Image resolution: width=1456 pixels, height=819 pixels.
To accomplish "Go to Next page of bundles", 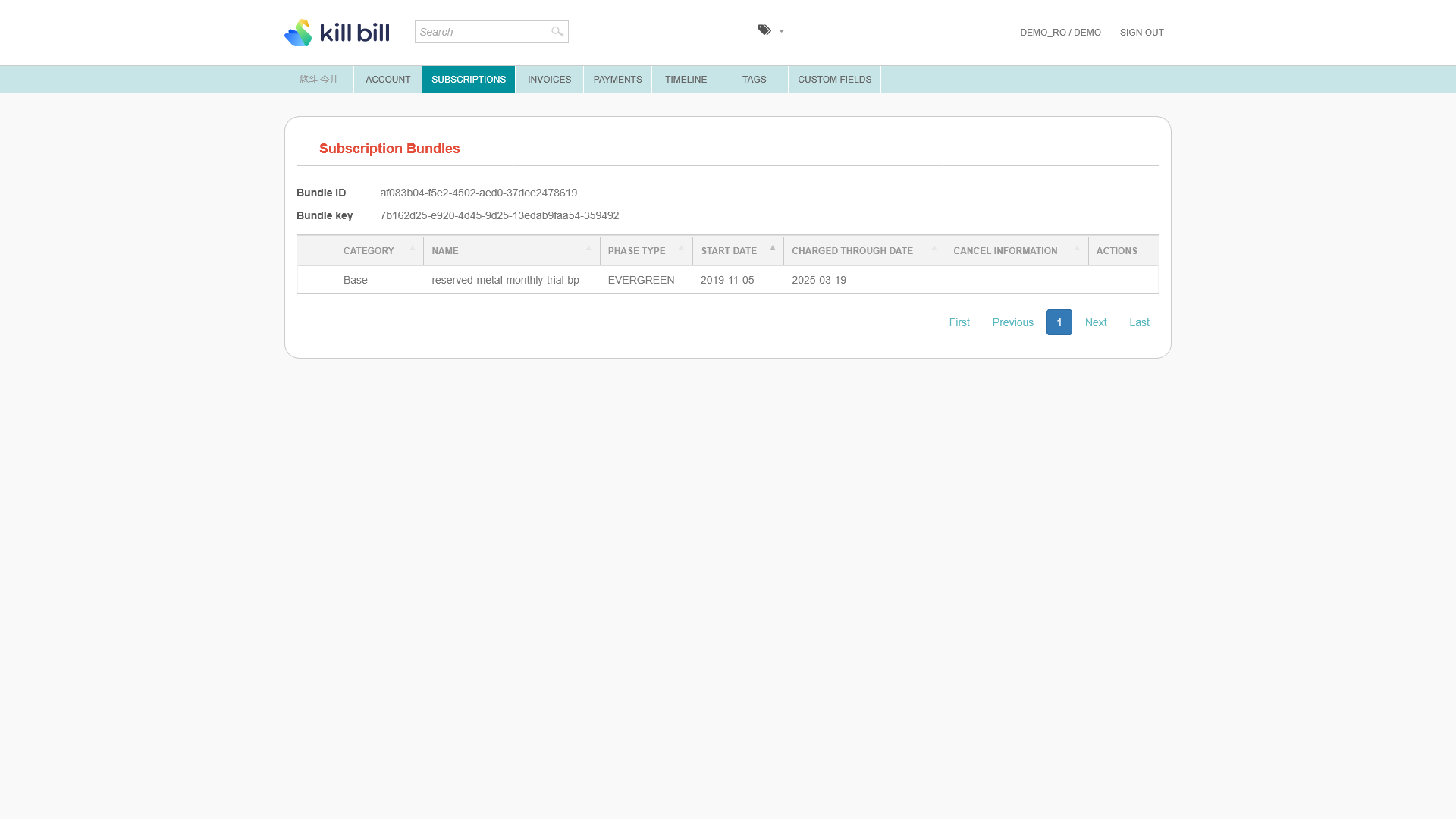I will coord(1095,322).
